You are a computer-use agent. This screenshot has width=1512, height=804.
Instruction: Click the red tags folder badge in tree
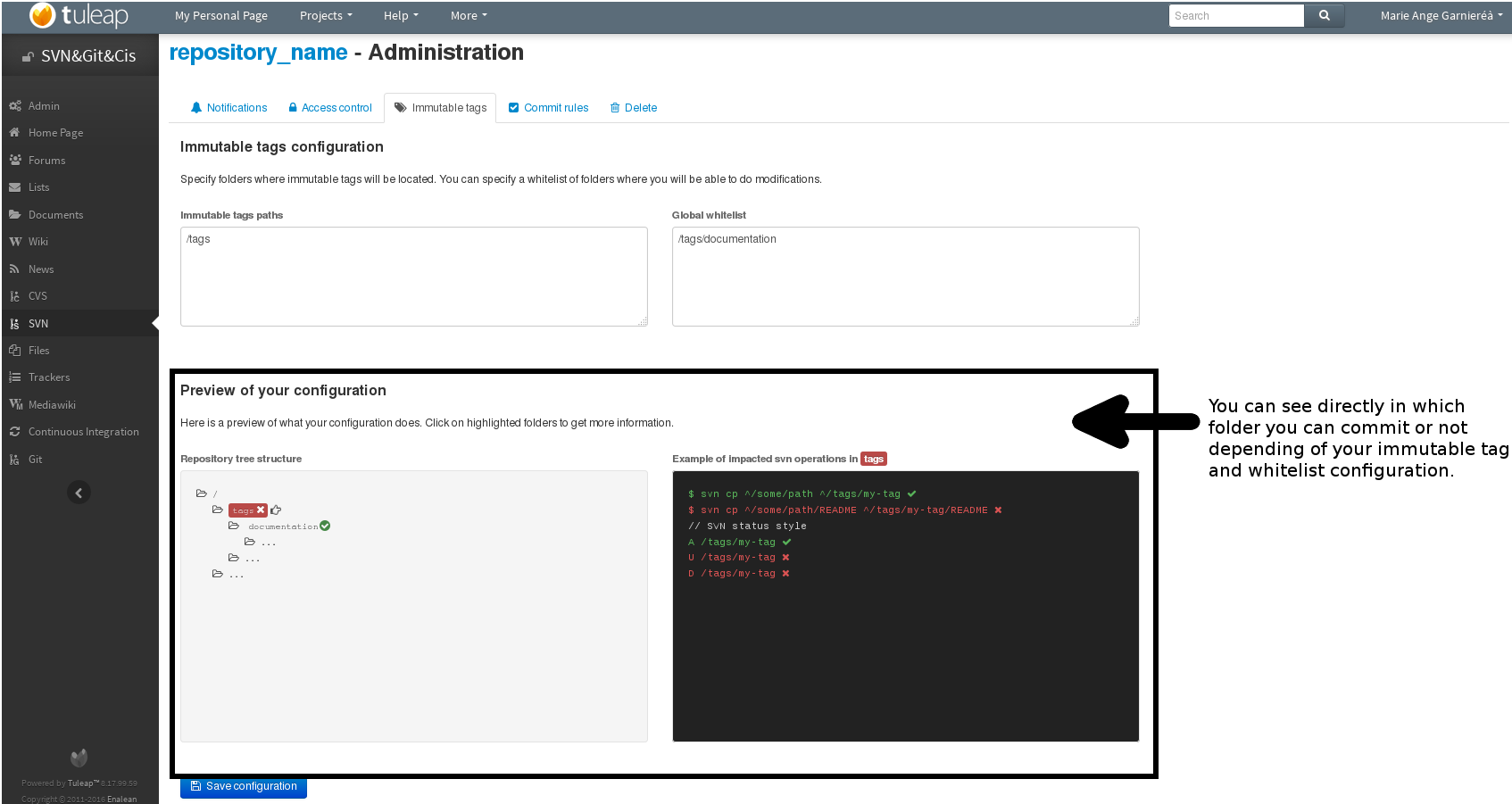pos(247,510)
